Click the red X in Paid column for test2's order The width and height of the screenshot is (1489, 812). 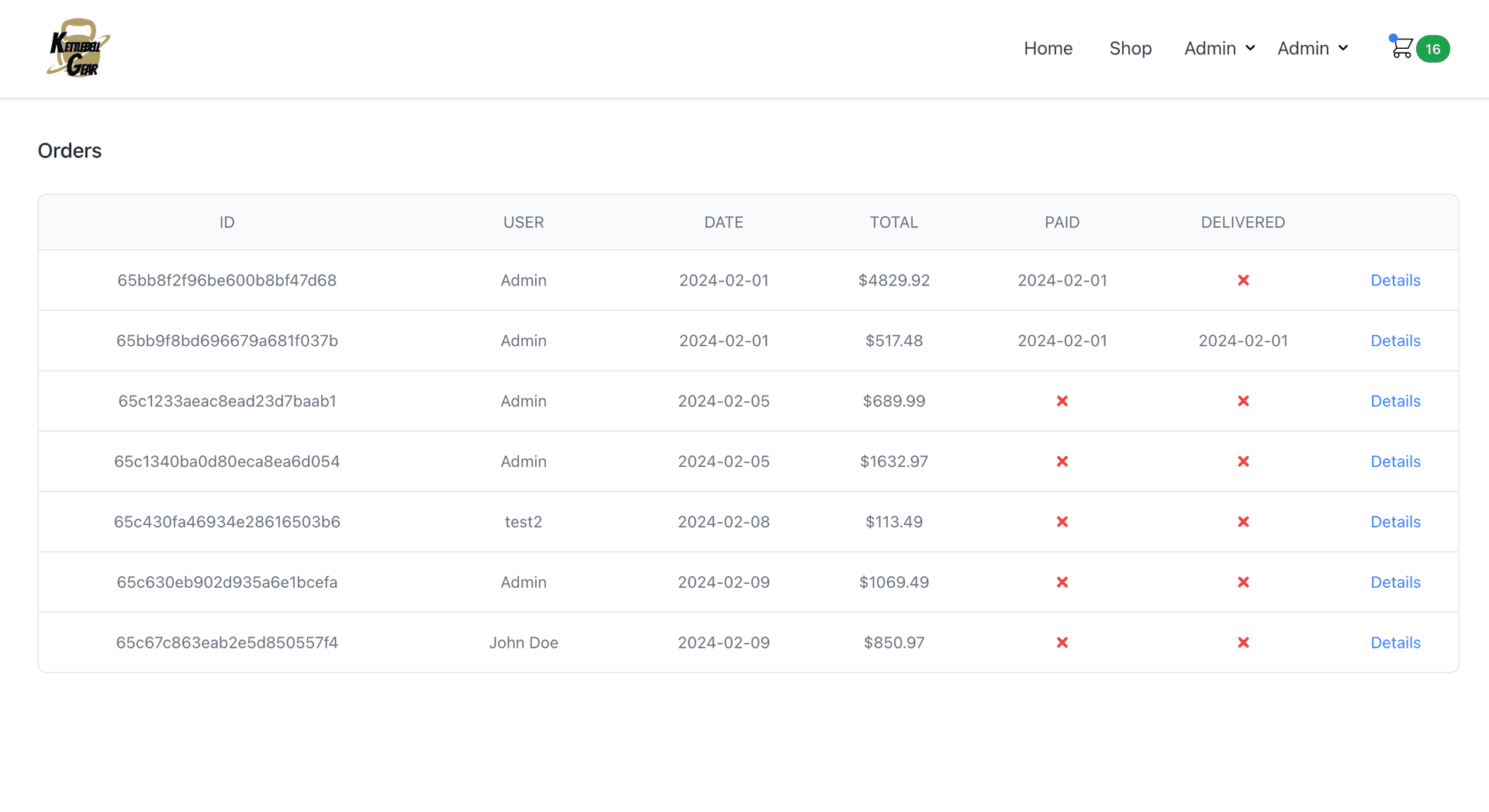coord(1062,522)
